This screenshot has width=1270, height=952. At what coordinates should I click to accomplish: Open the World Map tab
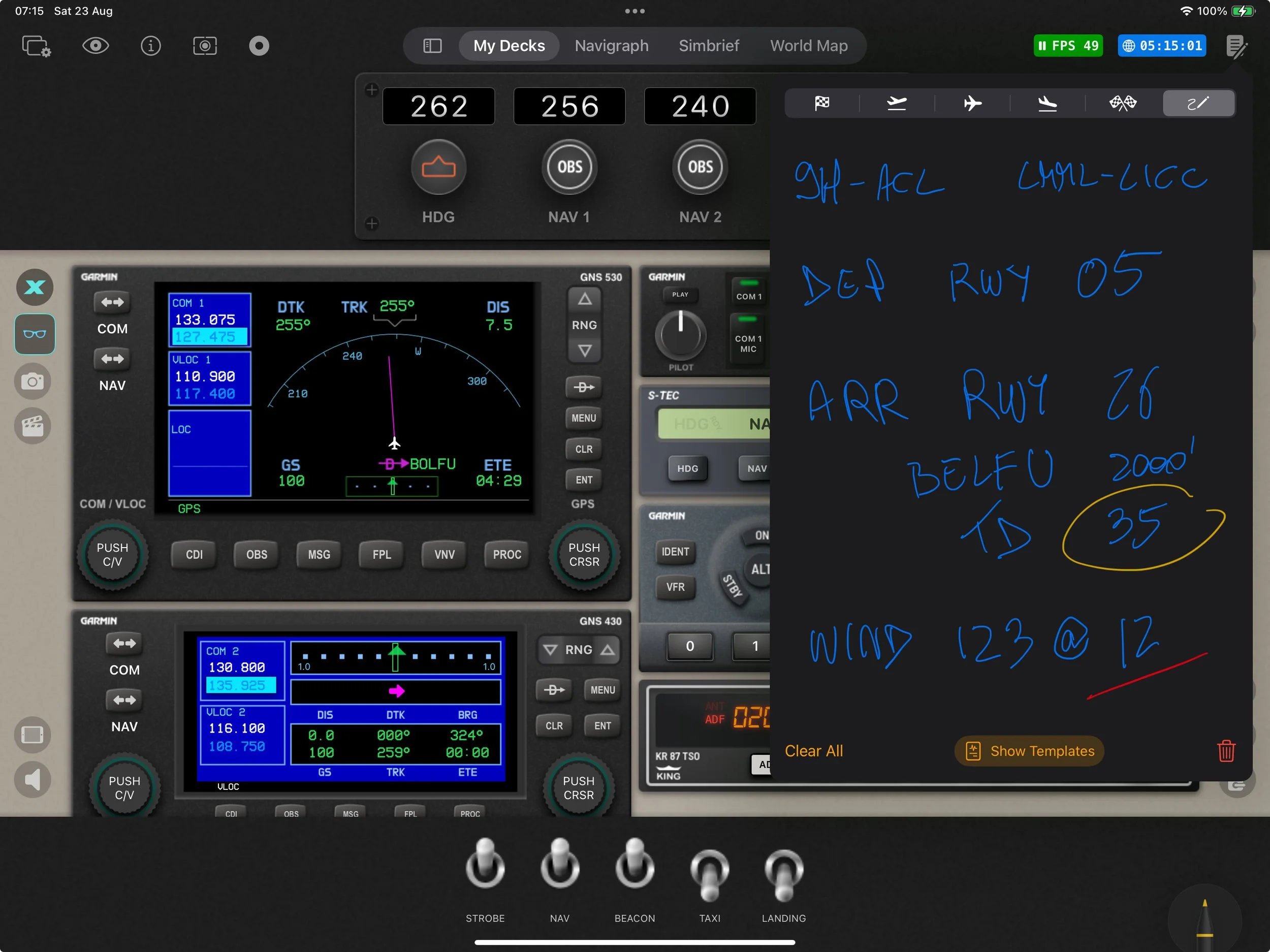(808, 46)
